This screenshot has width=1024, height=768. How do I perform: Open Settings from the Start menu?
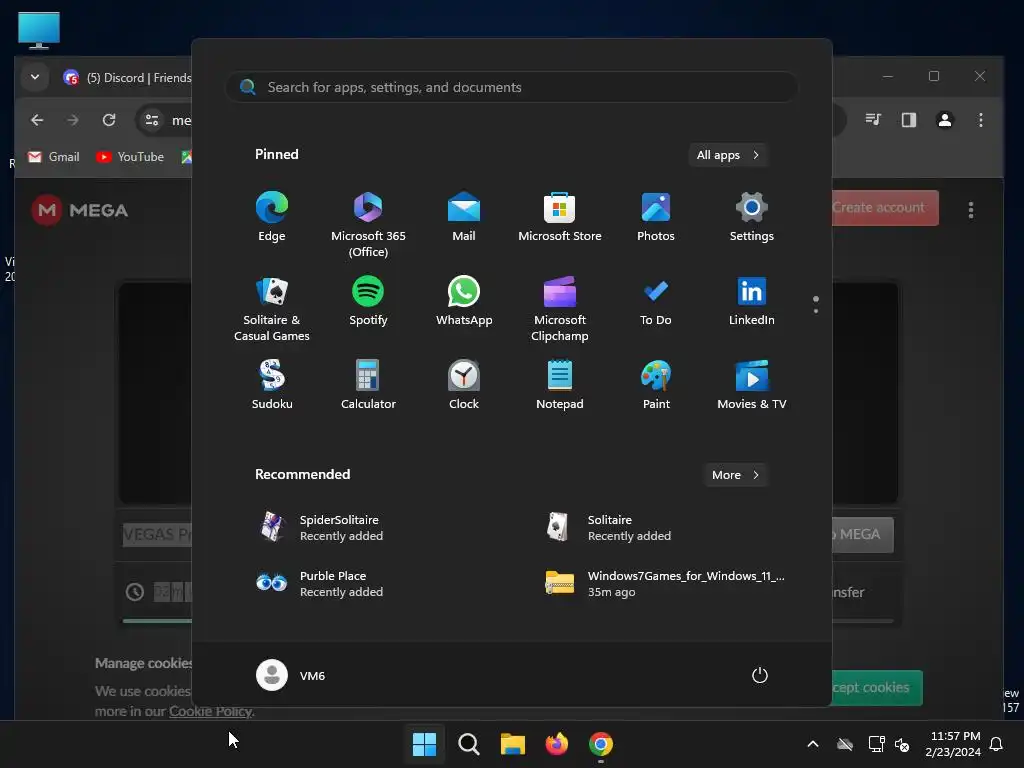752,217
